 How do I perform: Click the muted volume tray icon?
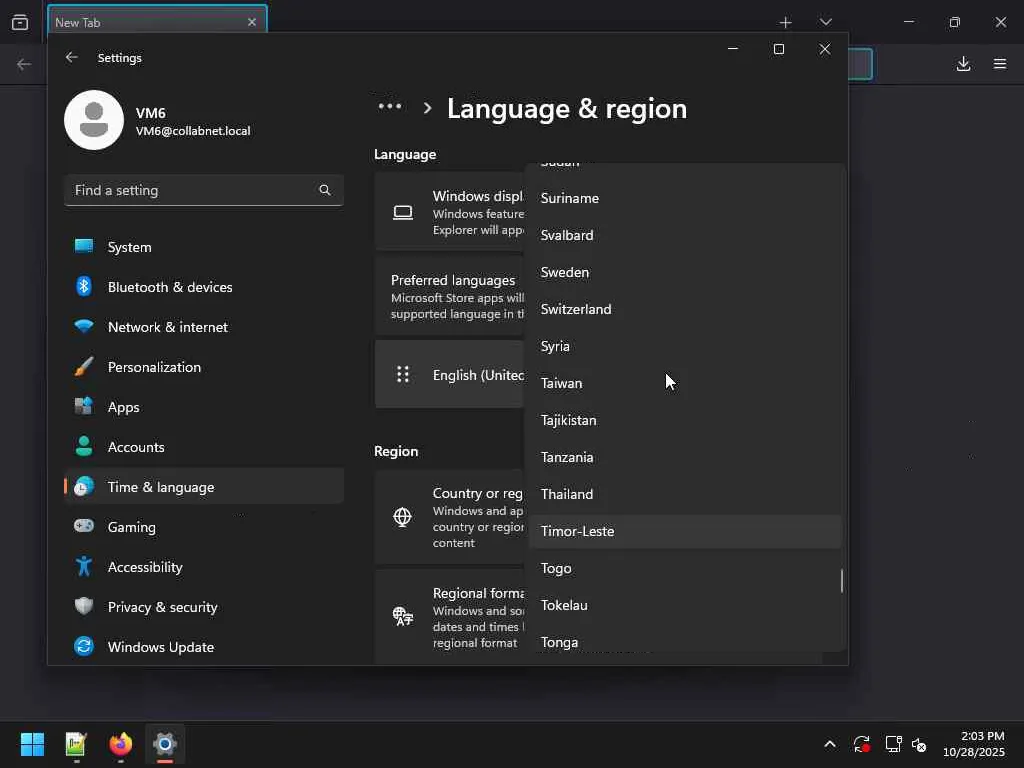[x=920, y=744]
